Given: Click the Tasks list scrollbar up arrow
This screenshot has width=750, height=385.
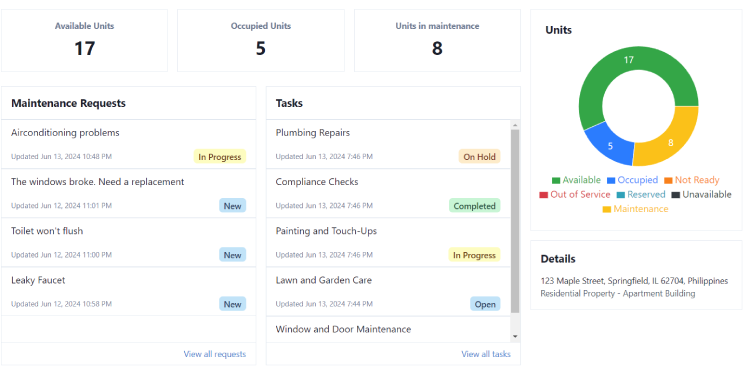Looking at the screenshot, I should point(515,125).
